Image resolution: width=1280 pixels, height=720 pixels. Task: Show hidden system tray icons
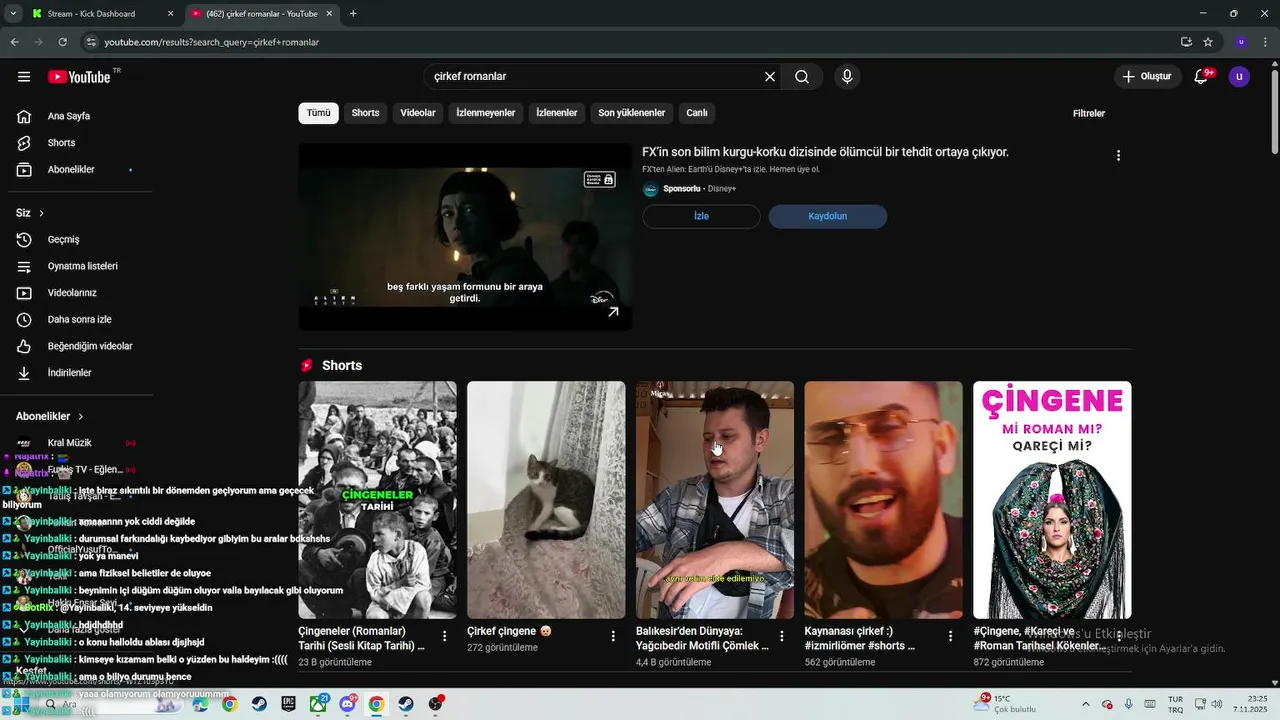[x=1086, y=704]
